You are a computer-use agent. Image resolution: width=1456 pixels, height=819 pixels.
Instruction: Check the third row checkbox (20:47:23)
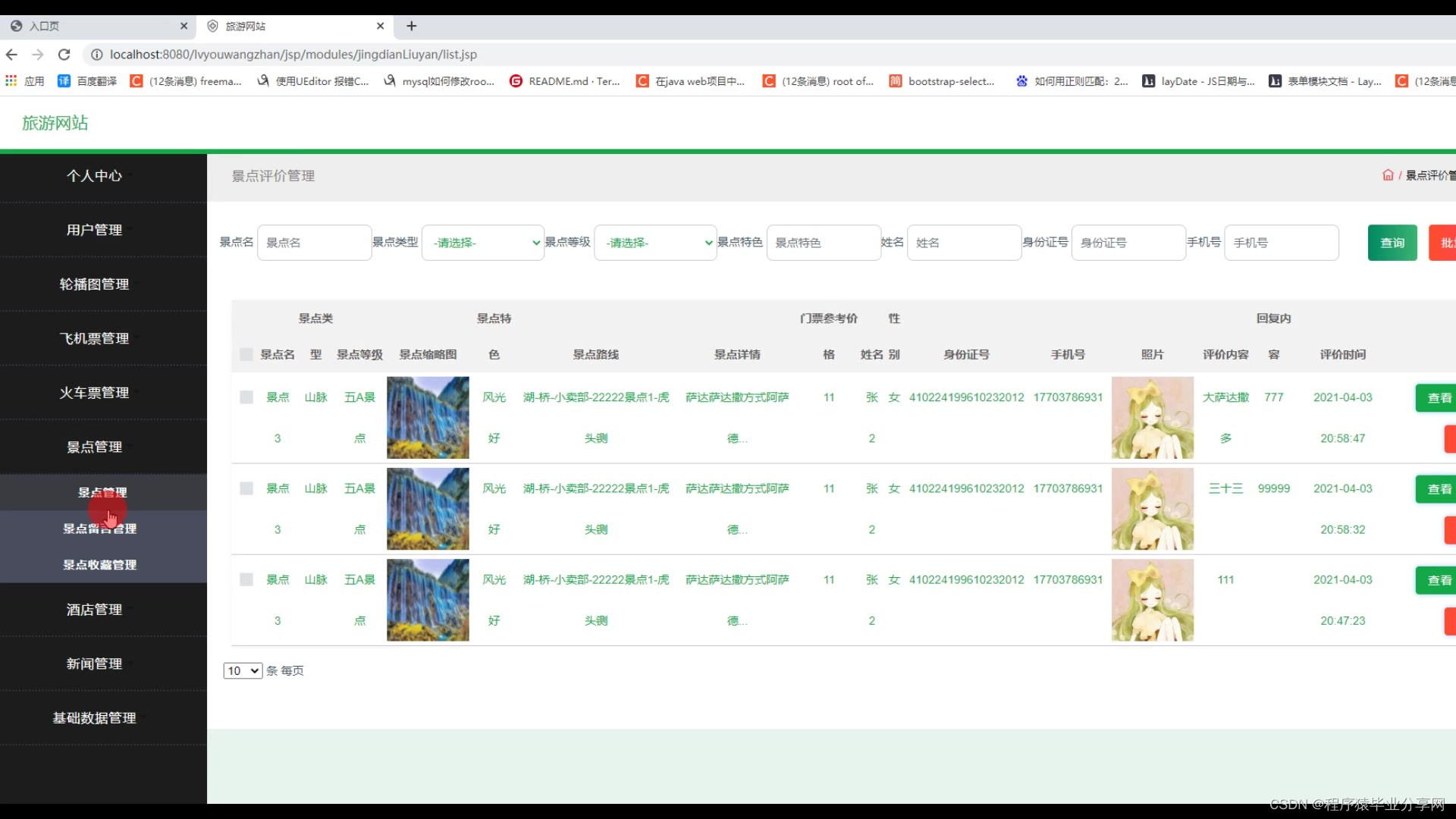(x=246, y=579)
